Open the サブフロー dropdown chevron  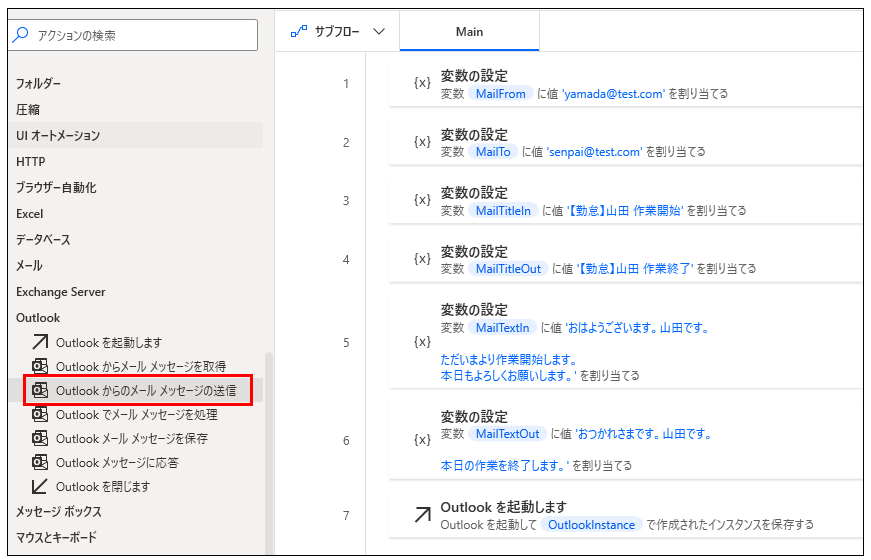click(379, 32)
